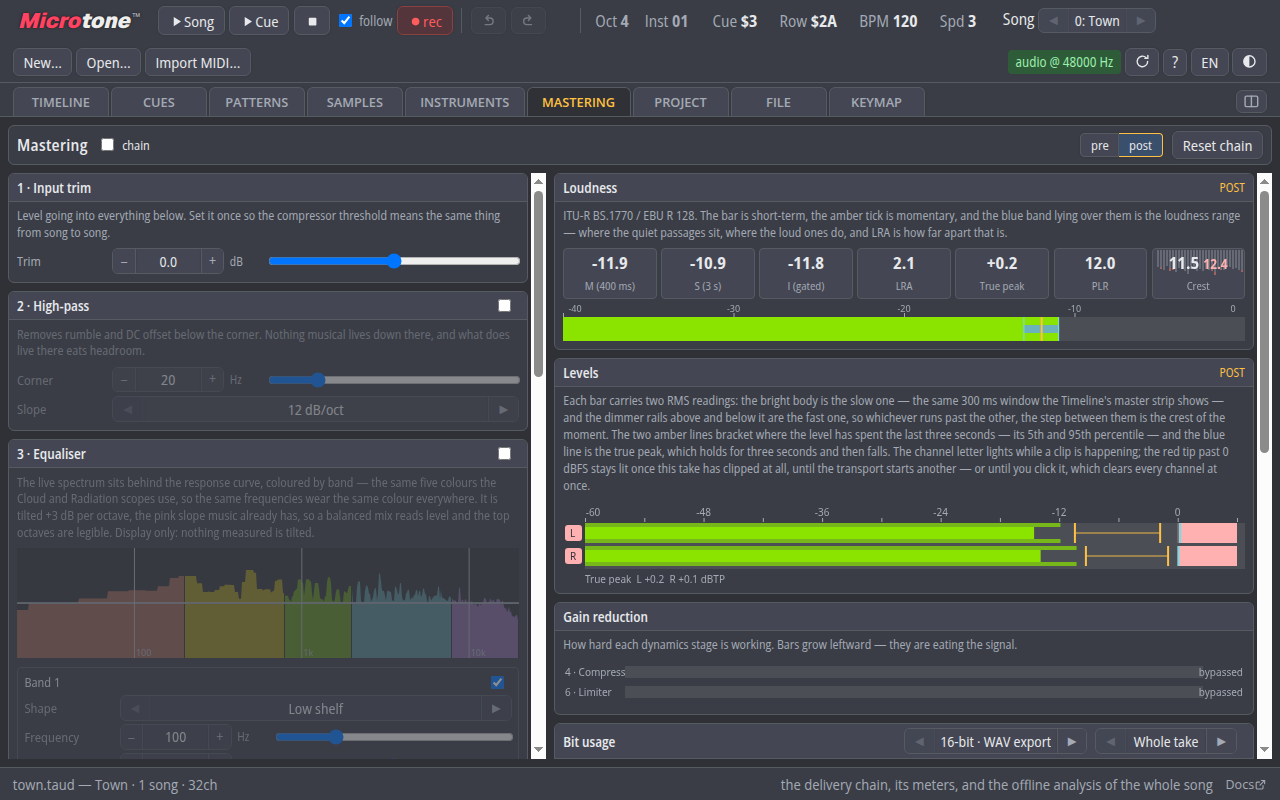Restart audio with the refresh icon

[x=1142, y=62]
